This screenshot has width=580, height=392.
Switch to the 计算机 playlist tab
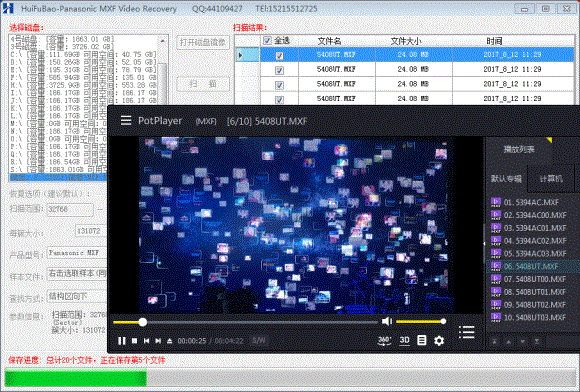(551, 179)
